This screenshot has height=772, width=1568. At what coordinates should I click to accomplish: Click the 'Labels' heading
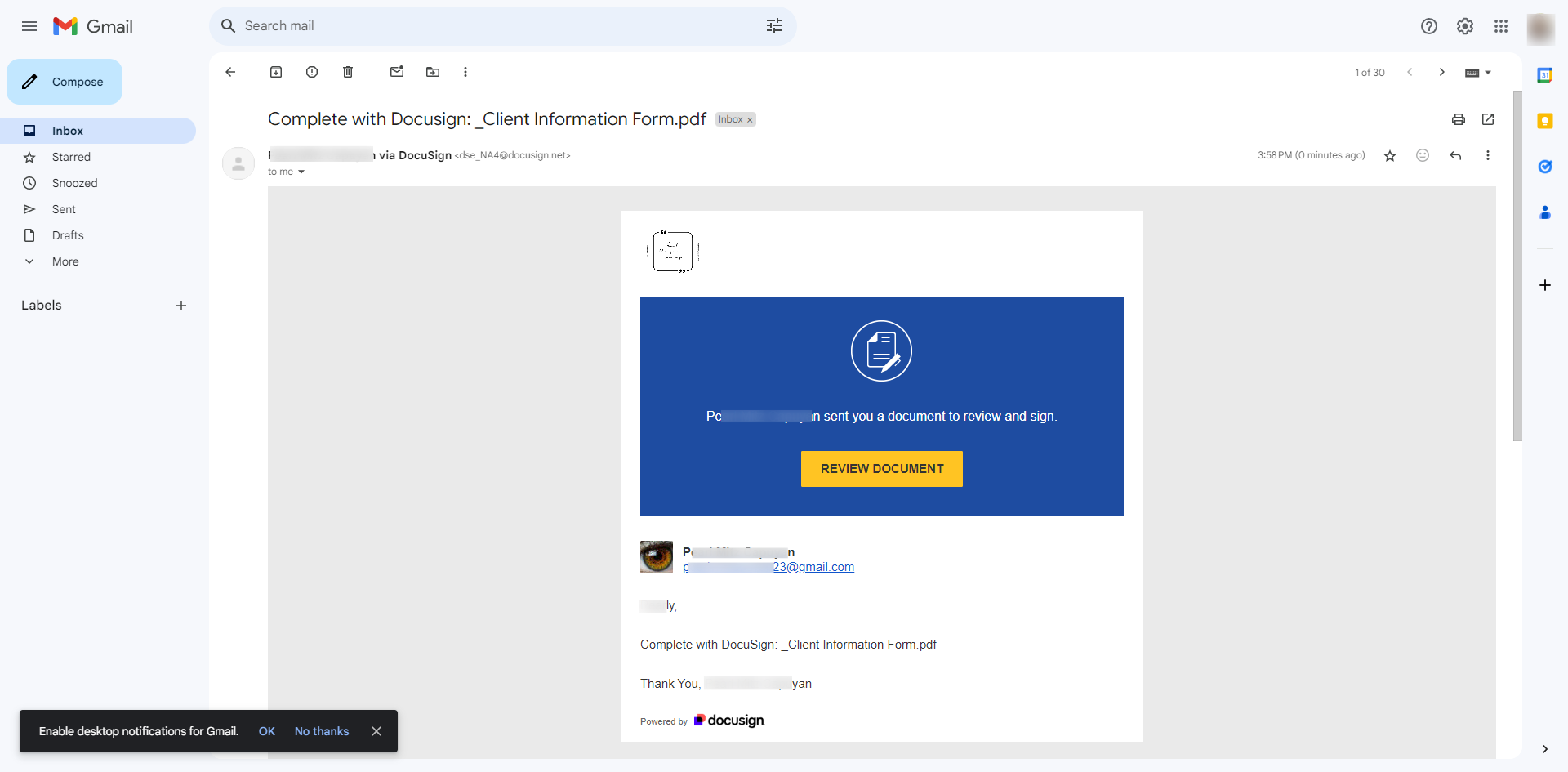(42, 306)
